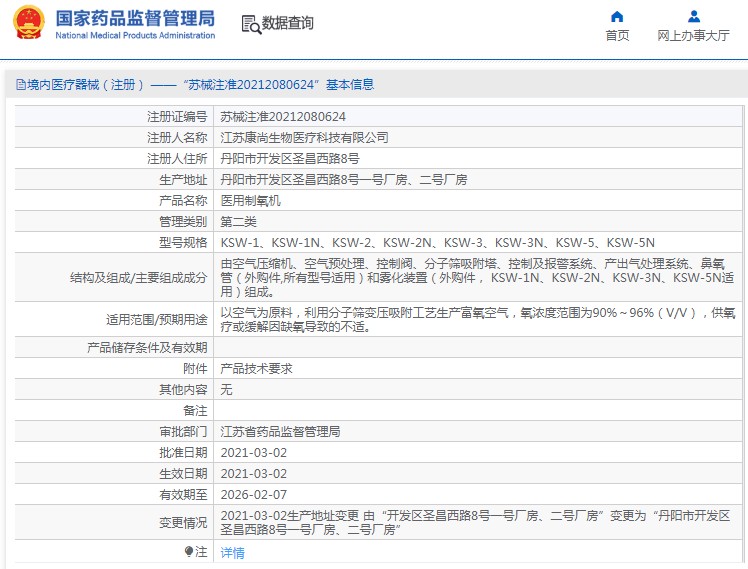This screenshot has width=748, height=569.
Task: Click the 产品名称 label
Action: pos(183,201)
